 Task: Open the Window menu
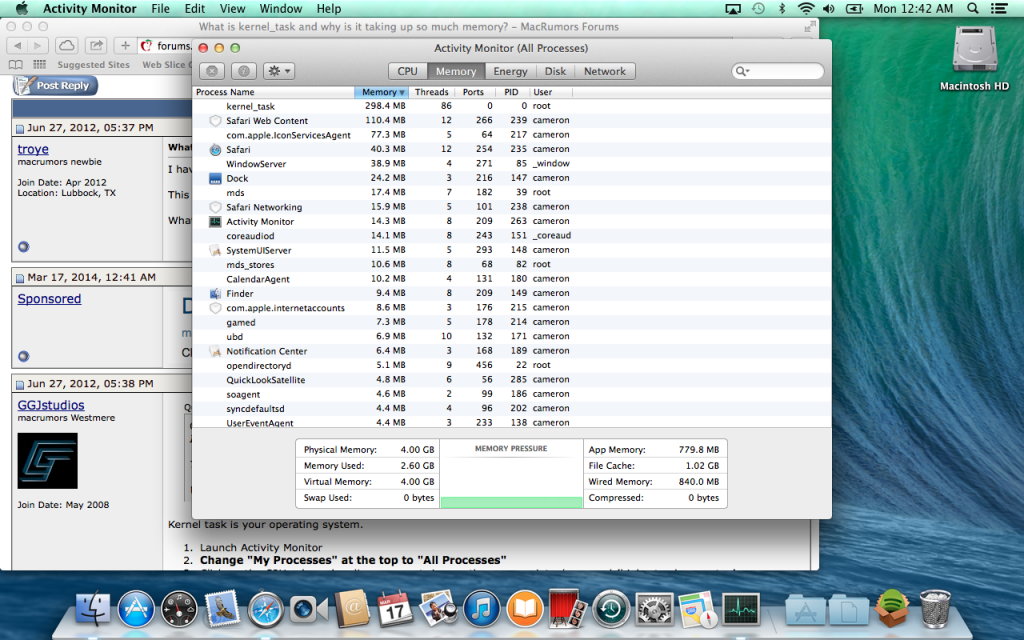tap(281, 8)
